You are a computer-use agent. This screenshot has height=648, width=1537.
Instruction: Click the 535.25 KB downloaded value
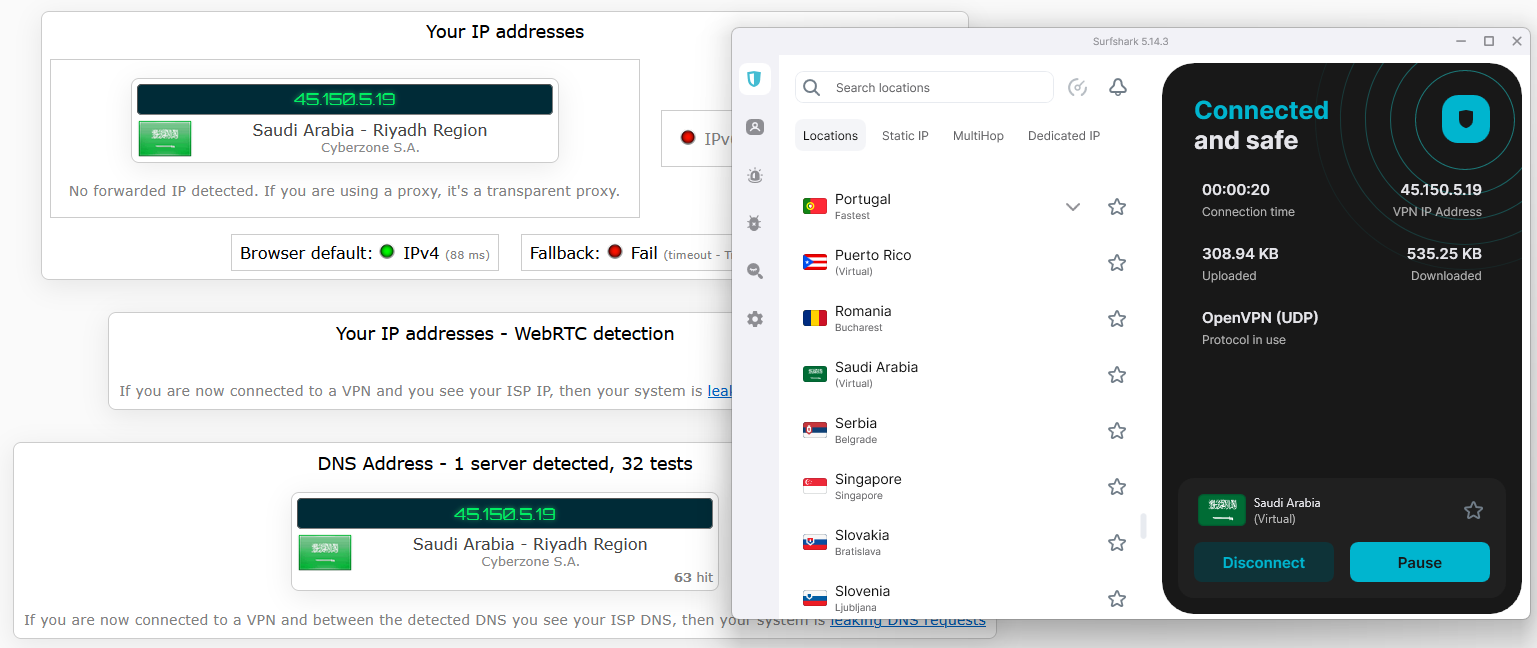click(x=1444, y=253)
